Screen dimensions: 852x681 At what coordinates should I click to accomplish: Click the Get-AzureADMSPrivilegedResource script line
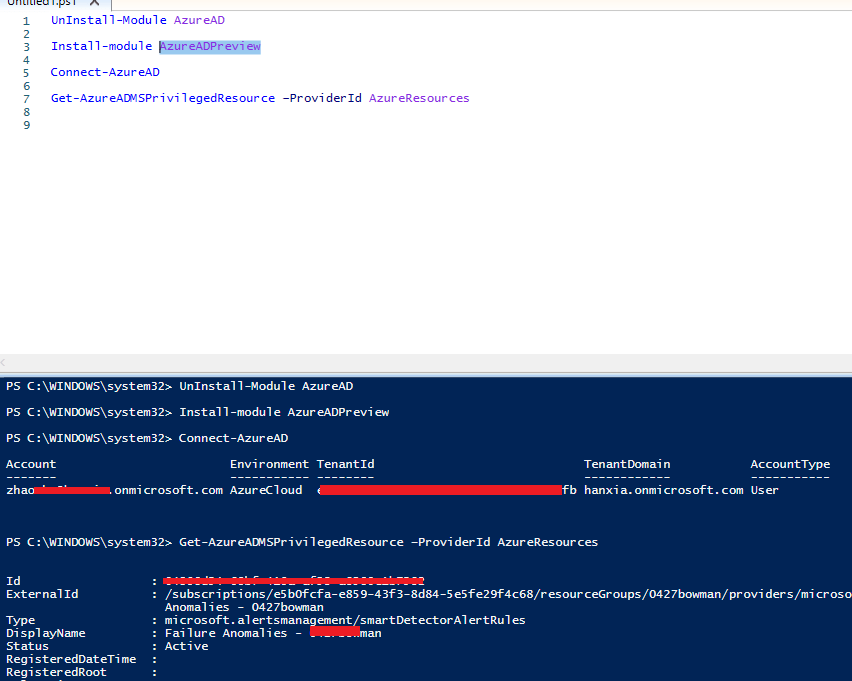[163, 97]
